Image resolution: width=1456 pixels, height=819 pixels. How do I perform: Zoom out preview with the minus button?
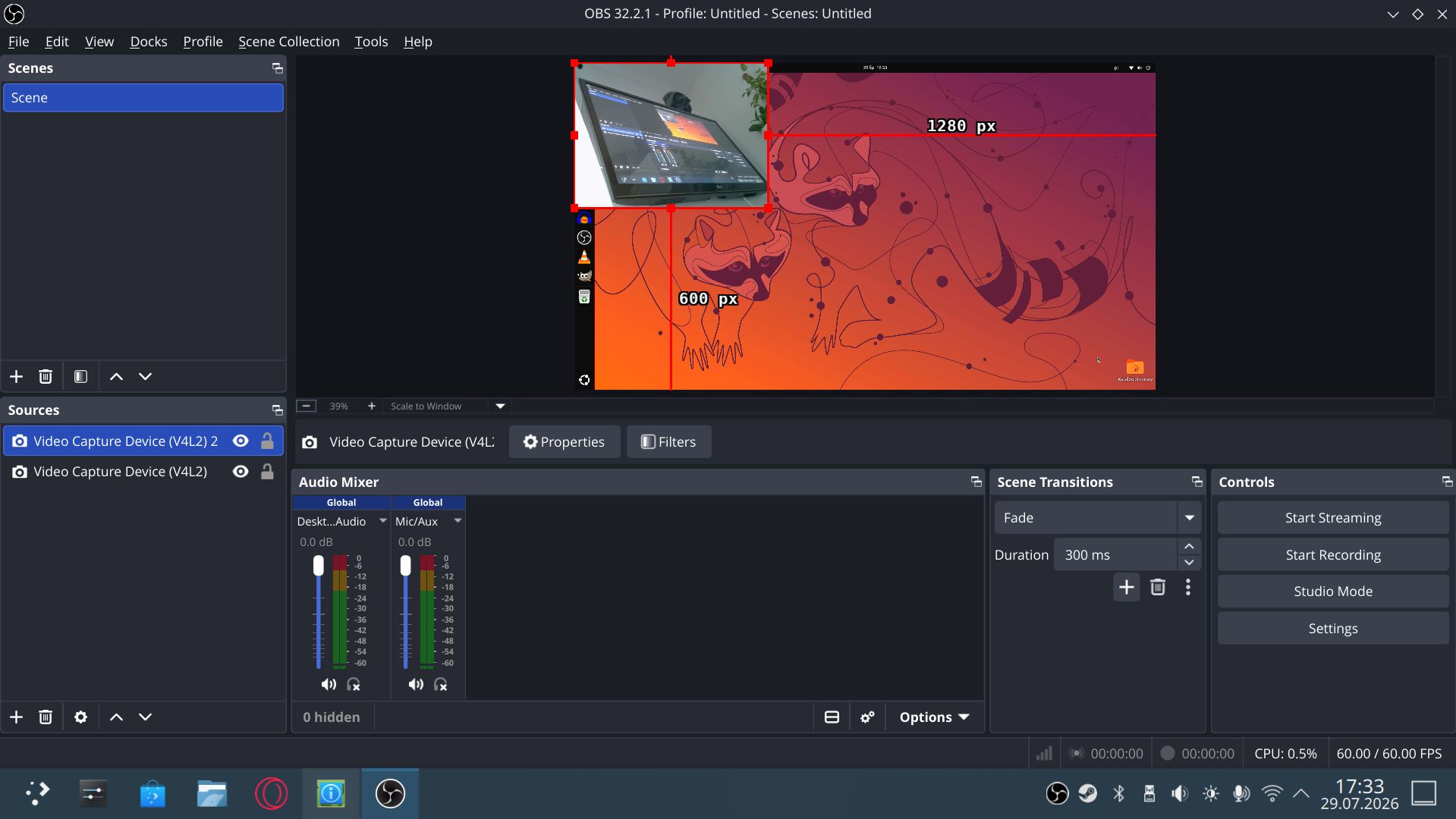(x=306, y=406)
